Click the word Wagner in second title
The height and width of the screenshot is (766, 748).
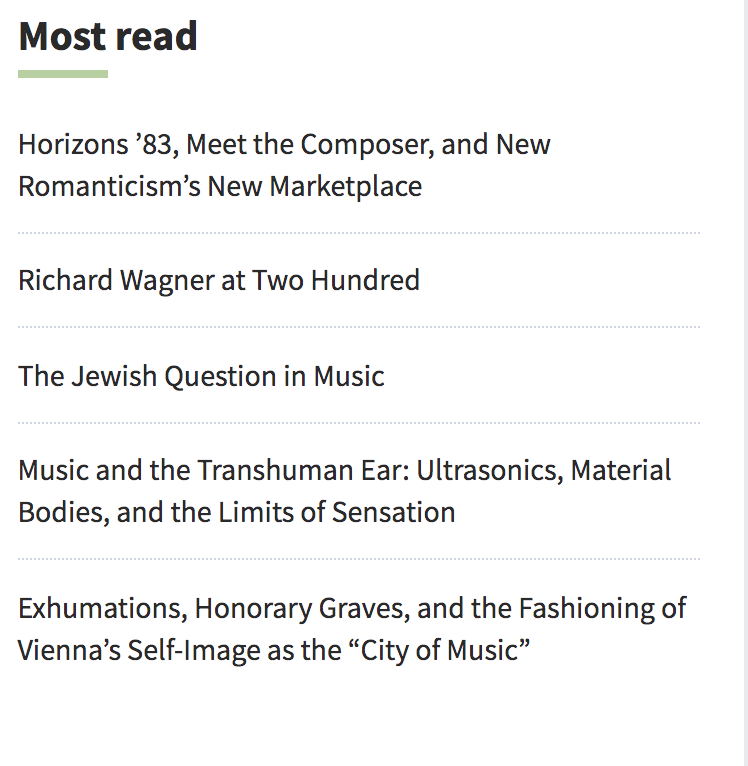(x=167, y=281)
